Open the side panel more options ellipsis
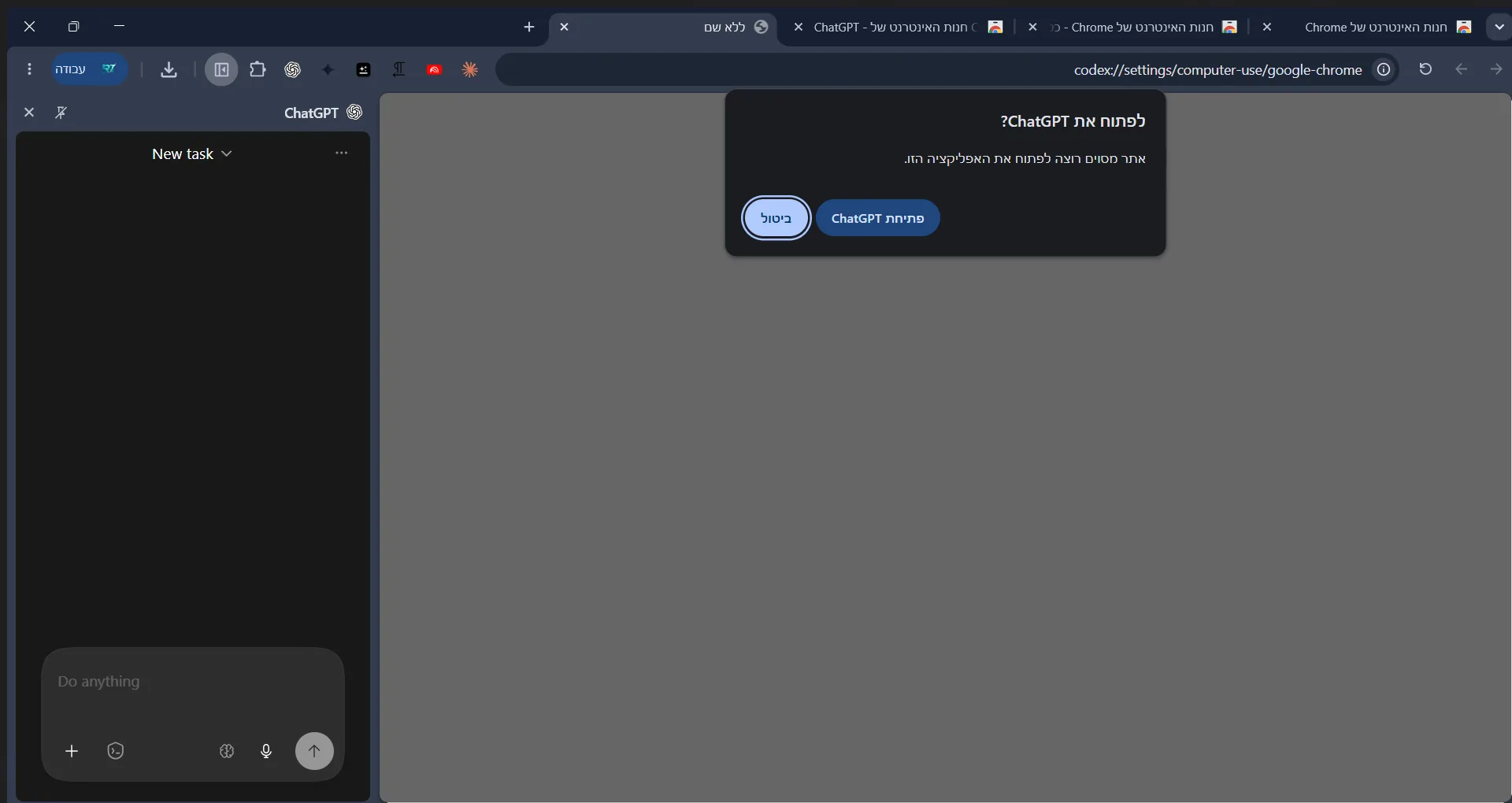 341,153
